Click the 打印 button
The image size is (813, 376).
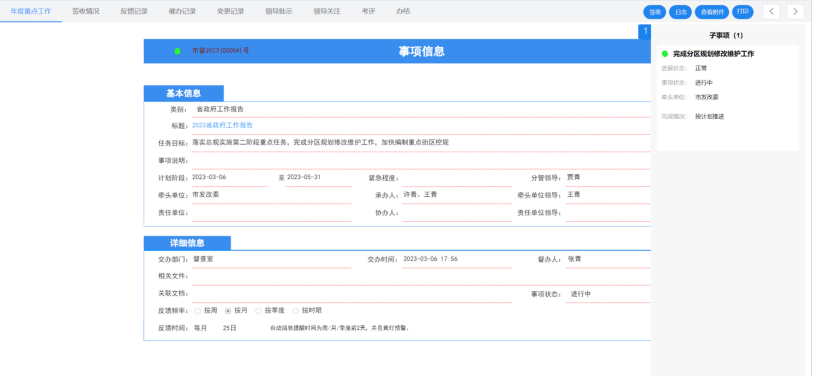coord(742,12)
